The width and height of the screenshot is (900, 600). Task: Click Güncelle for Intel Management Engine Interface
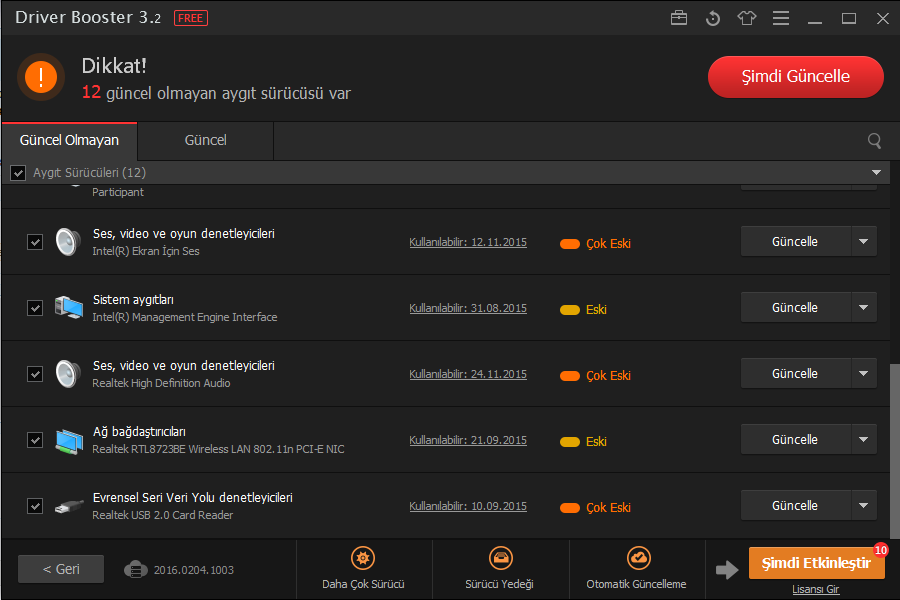point(796,307)
